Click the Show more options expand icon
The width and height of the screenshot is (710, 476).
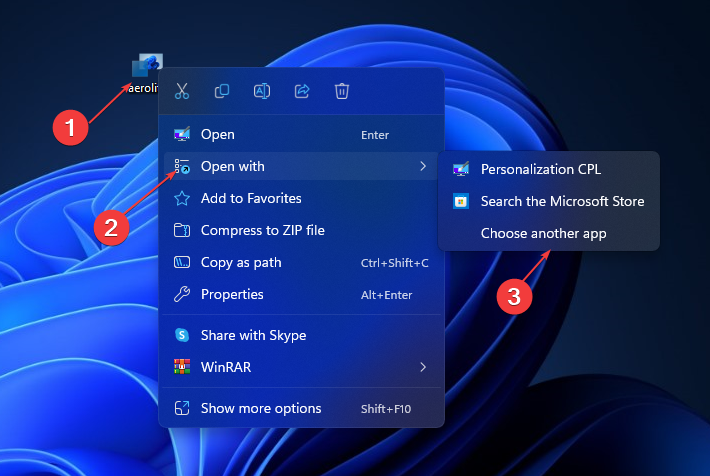click(x=182, y=408)
